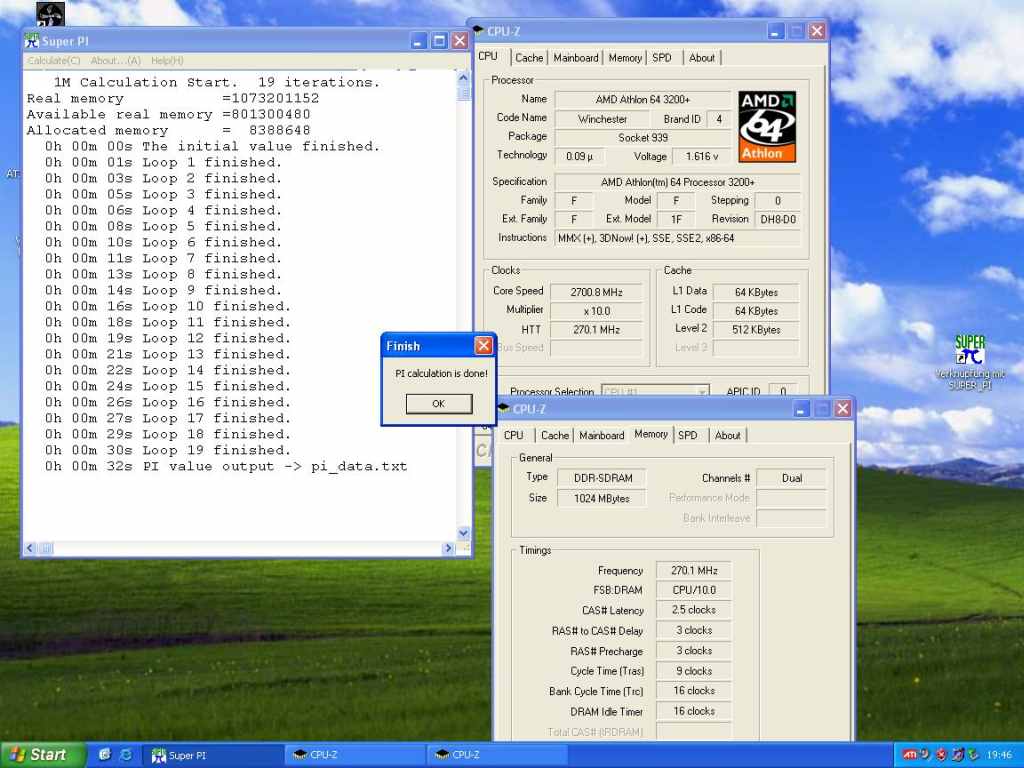Minimize the upper CPU-Z window

[775, 31]
